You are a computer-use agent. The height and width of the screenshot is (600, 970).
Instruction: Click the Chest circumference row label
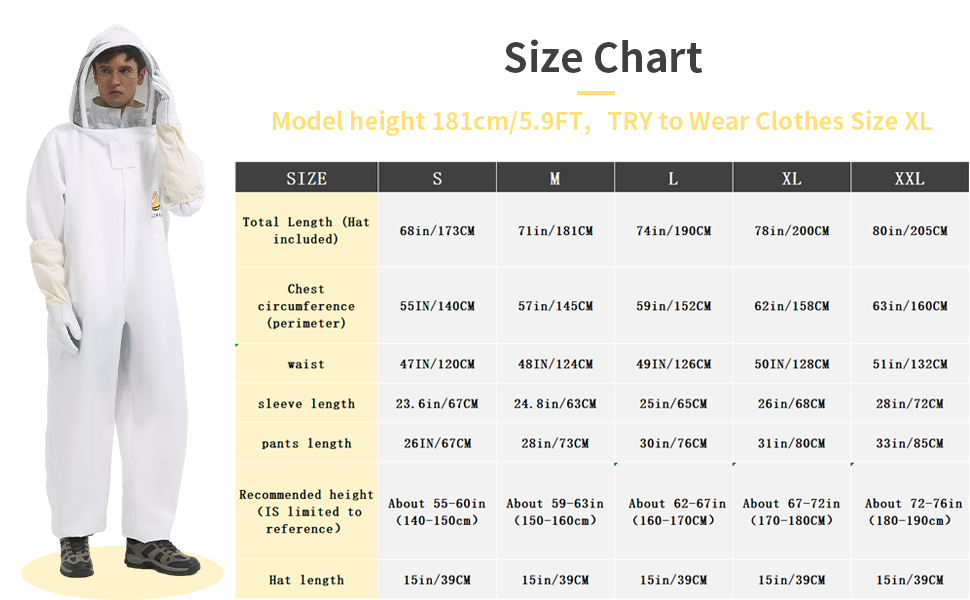306,306
